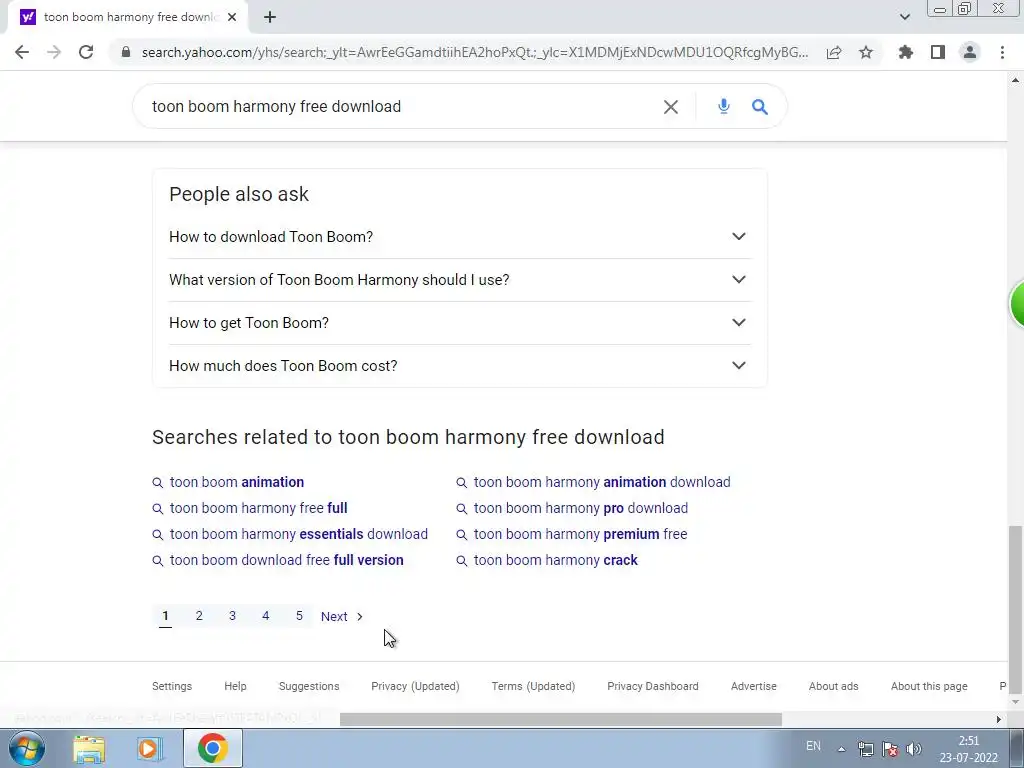Close the toon boom harmony tab
The image size is (1024, 768).
tap(232, 17)
